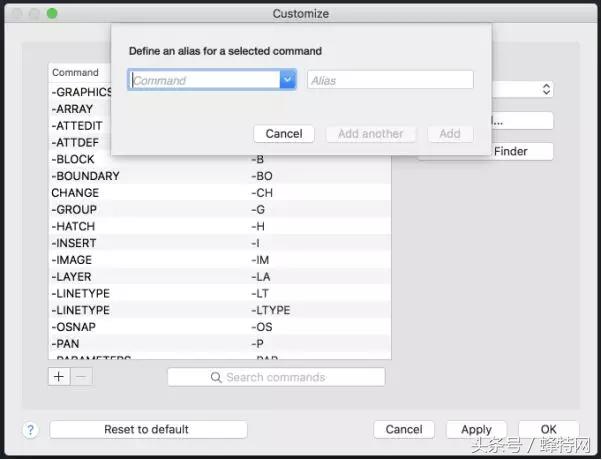Open the popup stepper on the right side
The width and height of the screenshot is (602, 460).
pos(546,89)
